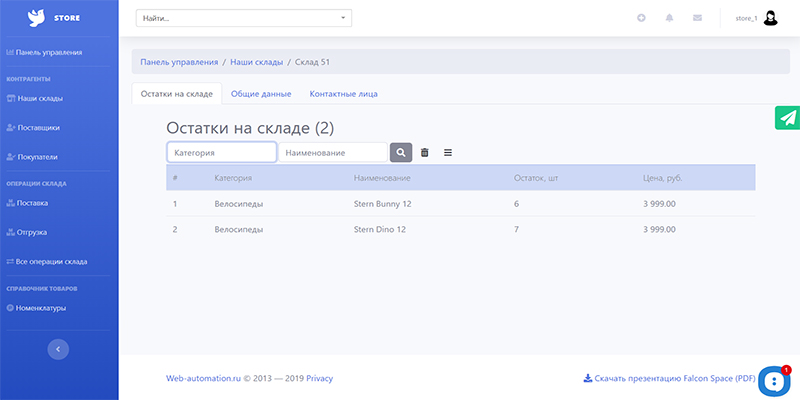Screen dimensions: 800x400
Task: Download the Falcon Space PDF presentation
Action: (669, 379)
